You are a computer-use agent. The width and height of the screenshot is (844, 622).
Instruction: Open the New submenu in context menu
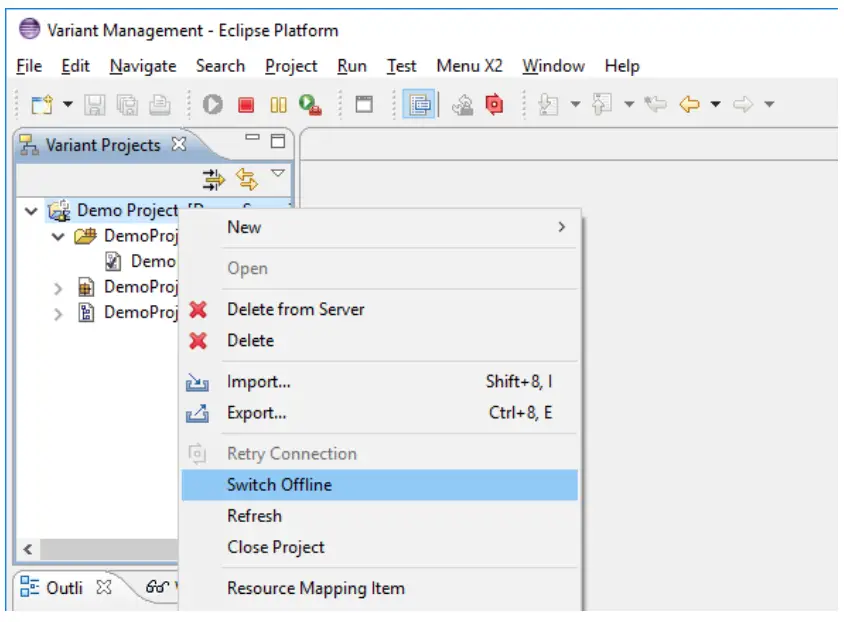(x=380, y=227)
